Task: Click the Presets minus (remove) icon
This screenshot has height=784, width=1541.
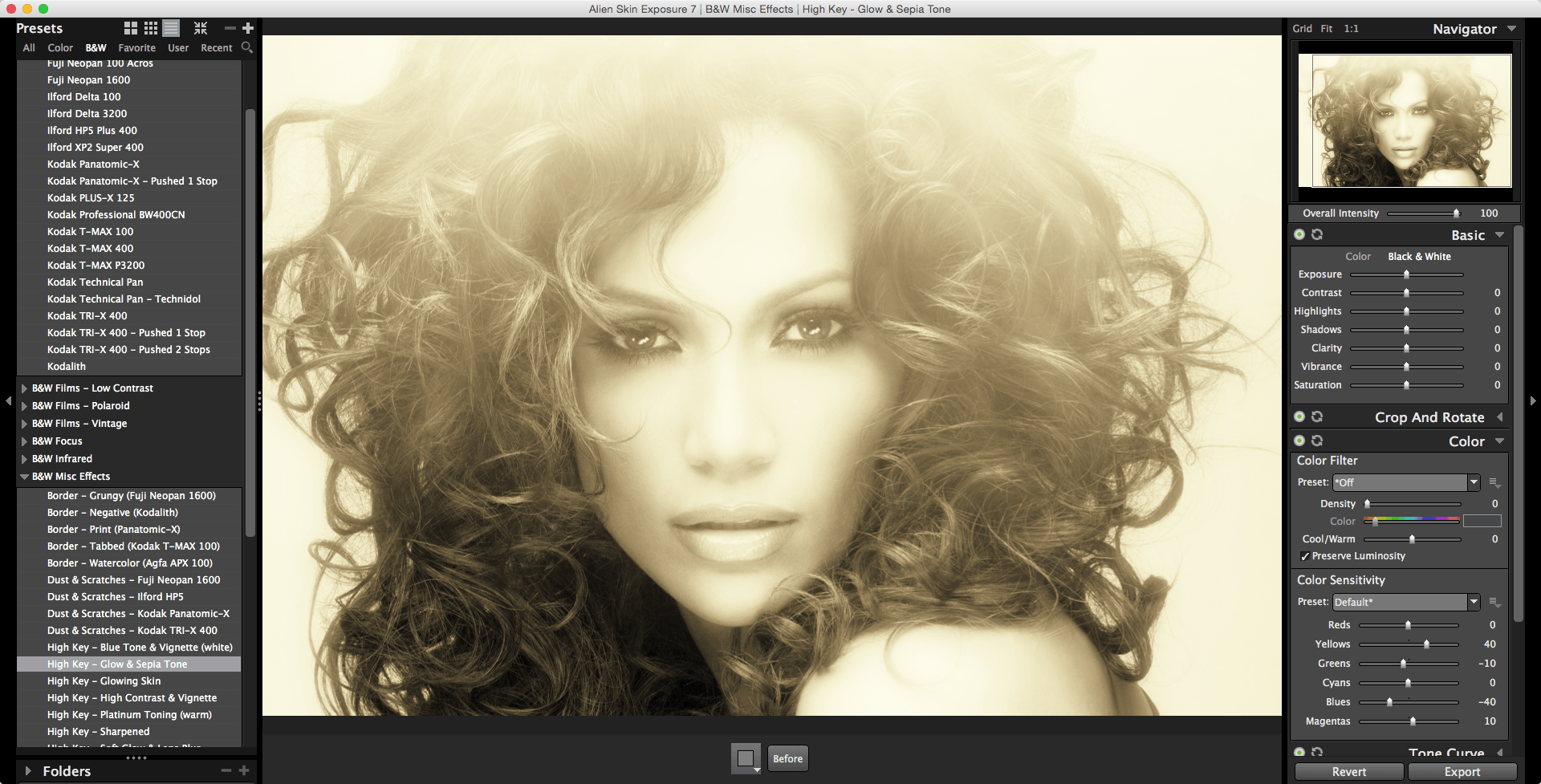Action: [230, 28]
